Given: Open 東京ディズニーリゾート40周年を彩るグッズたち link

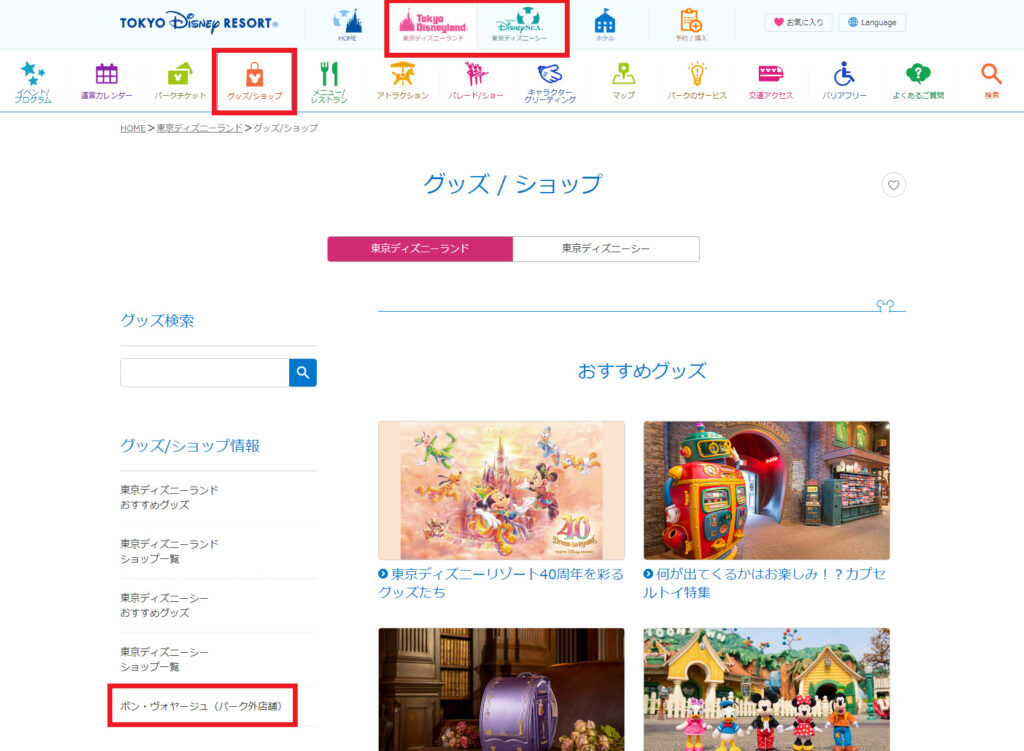Looking at the screenshot, I should pyautogui.click(x=502, y=583).
